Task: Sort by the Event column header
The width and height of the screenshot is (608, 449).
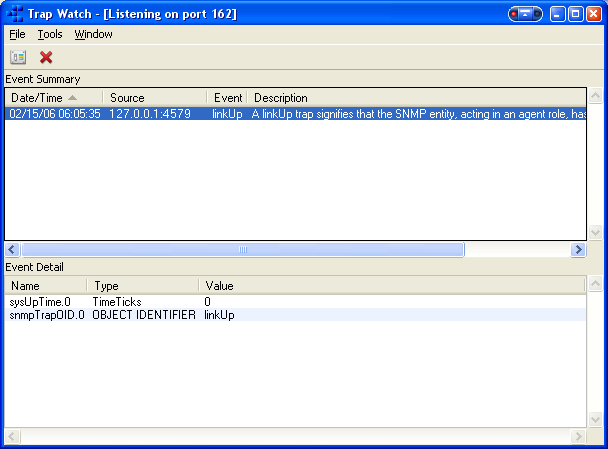Action: pyautogui.click(x=227, y=98)
